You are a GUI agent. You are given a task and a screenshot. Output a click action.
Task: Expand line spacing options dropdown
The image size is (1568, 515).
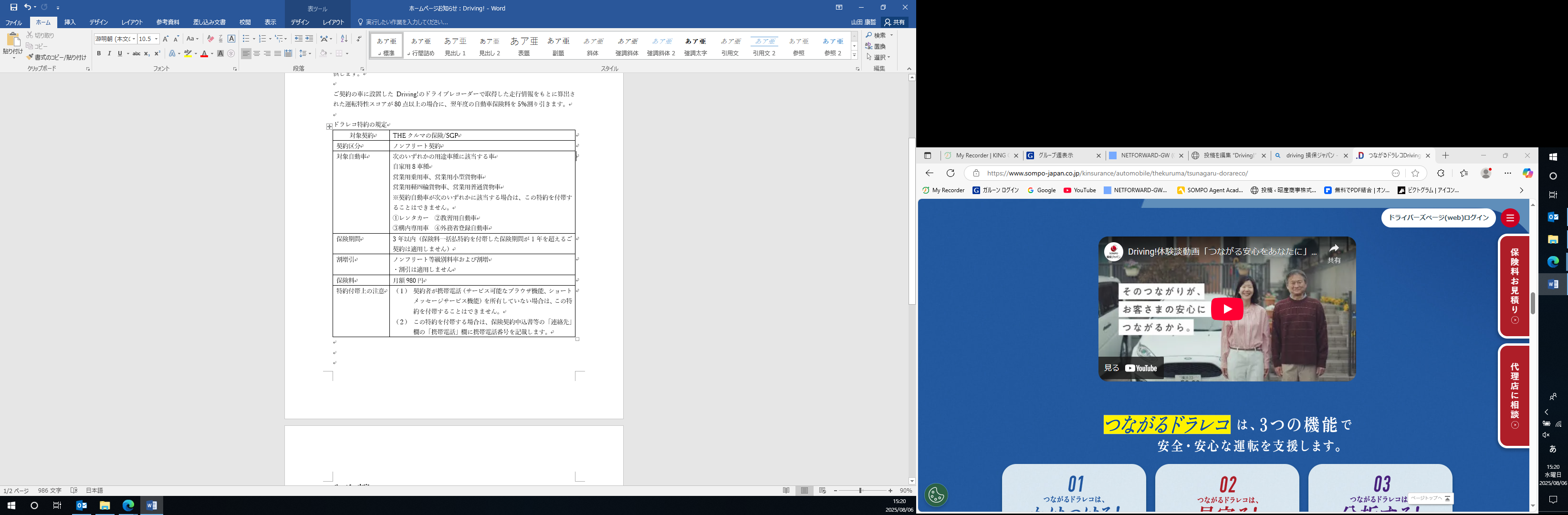click(x=311, y=53)
